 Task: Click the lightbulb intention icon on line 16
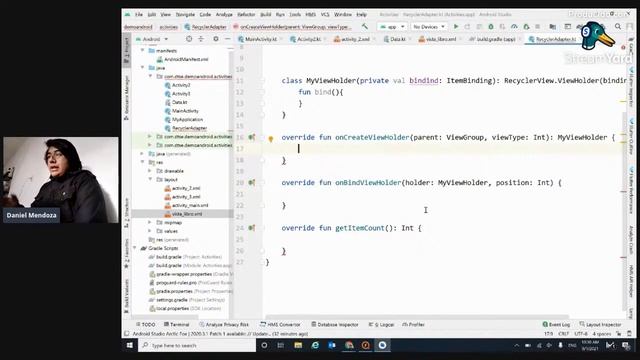[x=270, y=139]
